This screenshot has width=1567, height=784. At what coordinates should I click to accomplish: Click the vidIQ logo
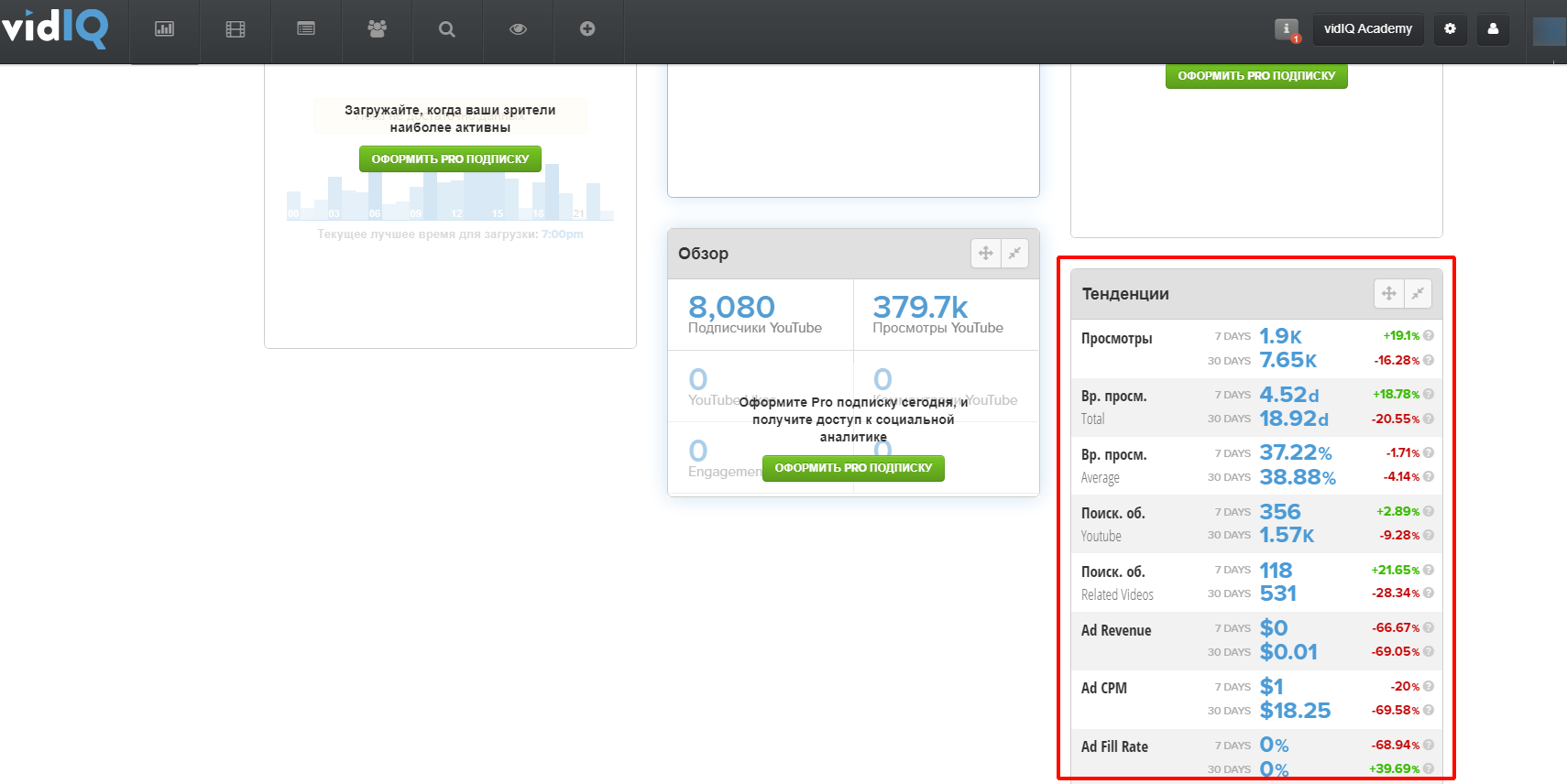[x=55, y=27]
